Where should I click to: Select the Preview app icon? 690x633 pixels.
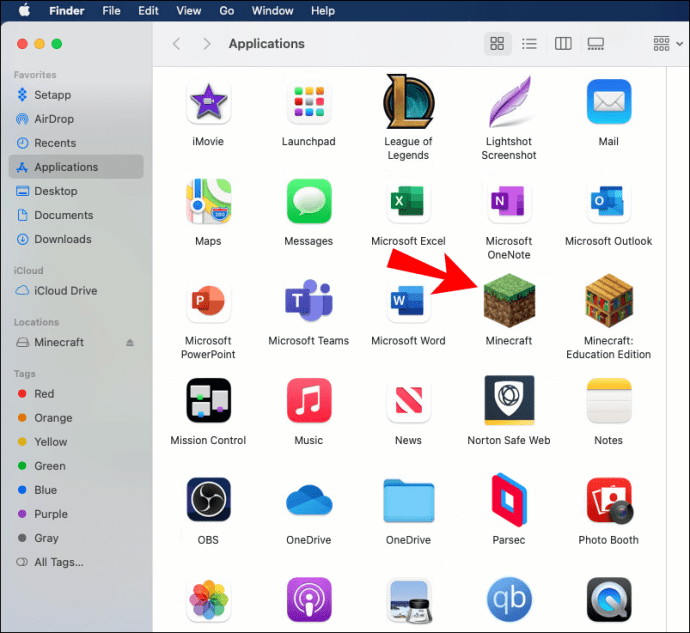tap(409, 601)
